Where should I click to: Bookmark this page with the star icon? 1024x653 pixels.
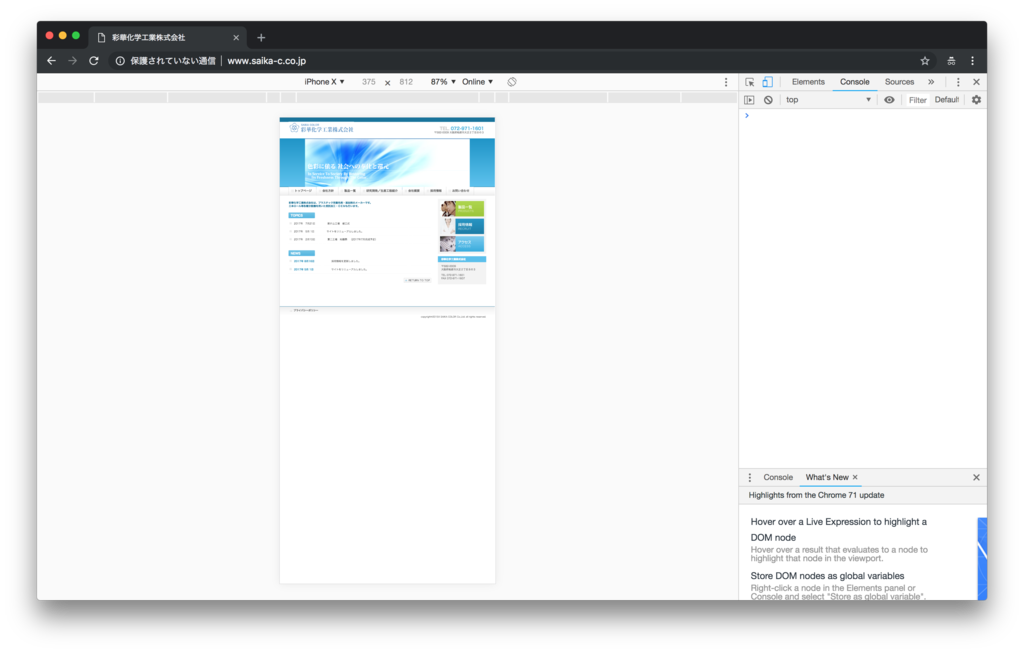click(x=925, y=61)
